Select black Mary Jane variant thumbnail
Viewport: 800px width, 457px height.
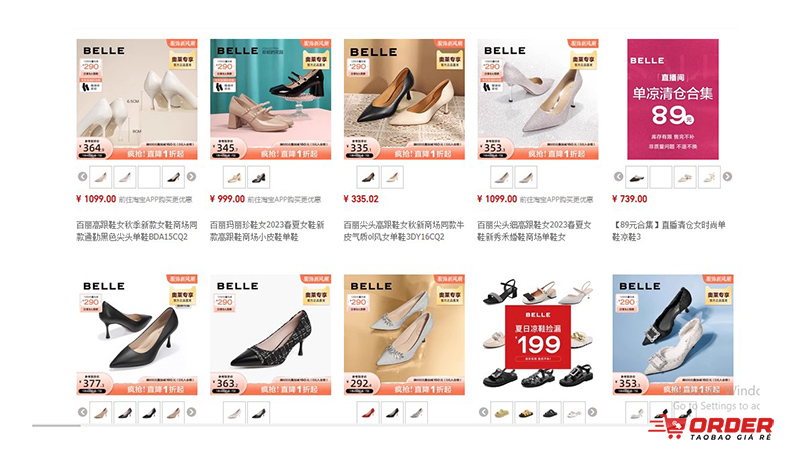tap(259, 177)
